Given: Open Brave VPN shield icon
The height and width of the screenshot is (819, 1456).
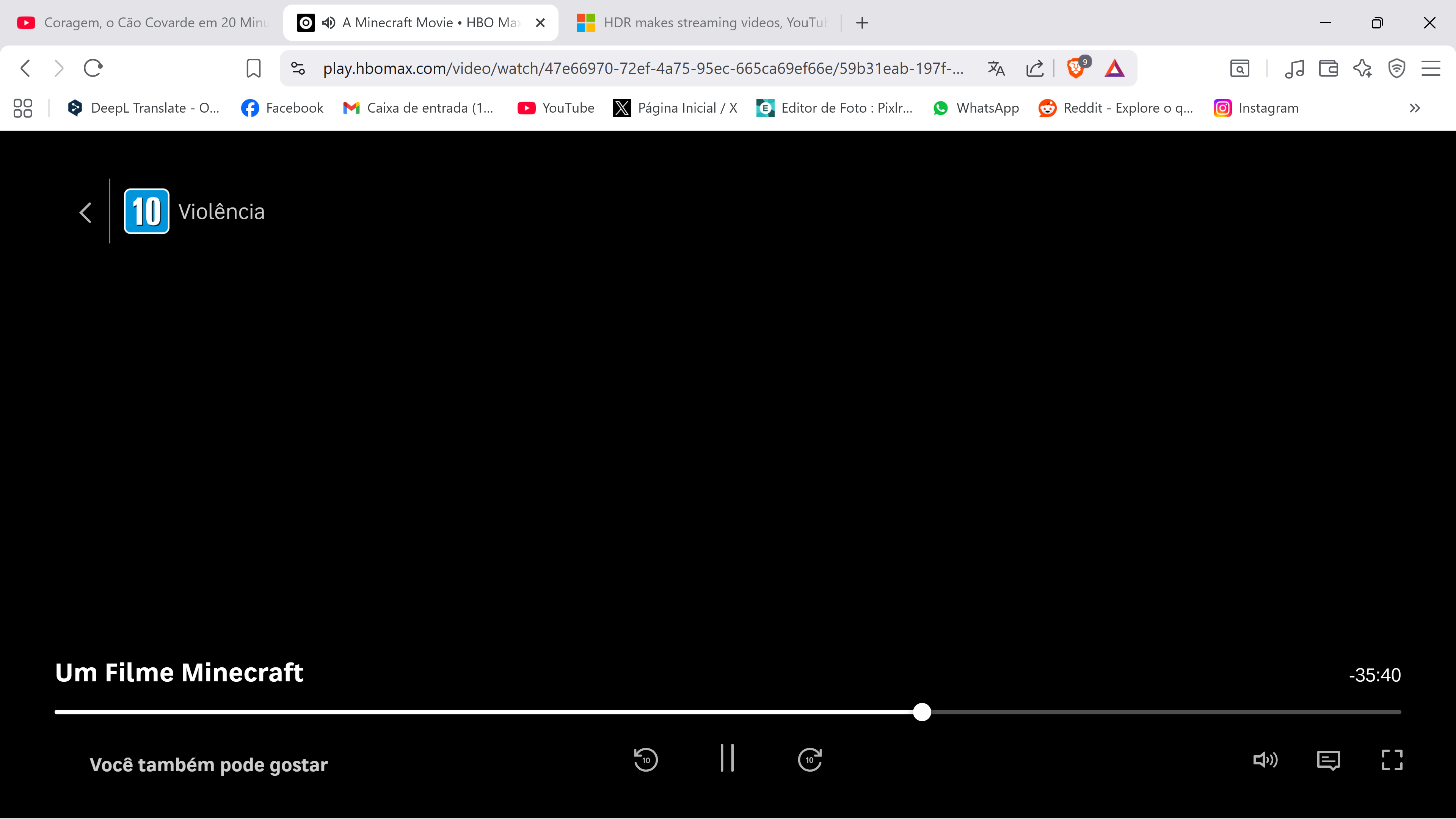Looking at the screenshot, I should coord(1396,68).
